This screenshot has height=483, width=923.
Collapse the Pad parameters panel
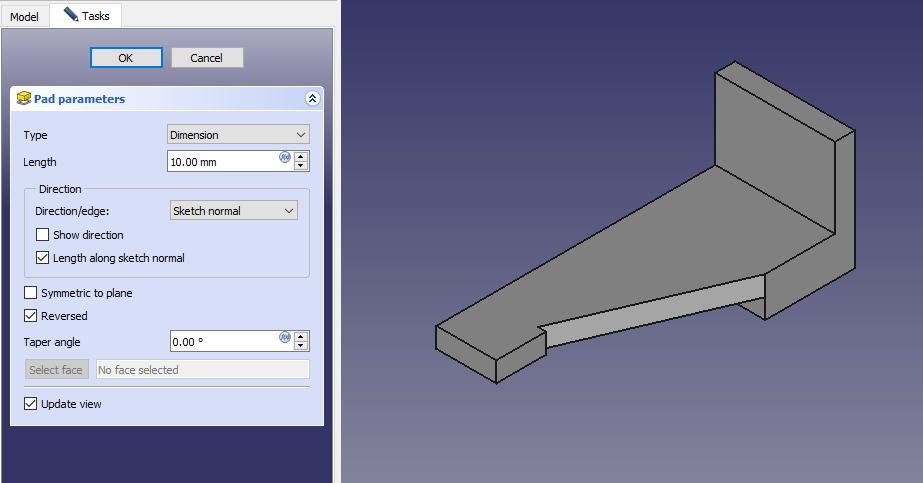312,98
